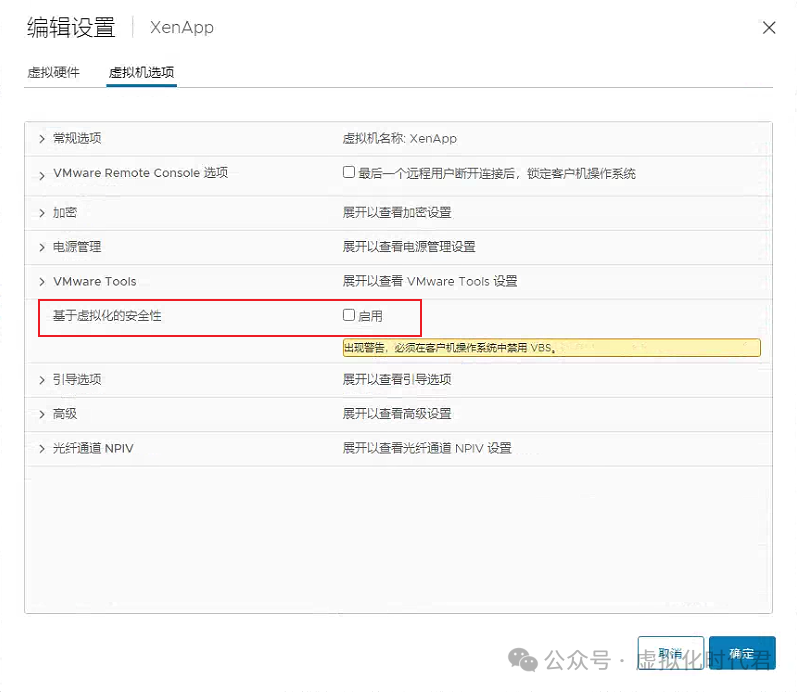
Task: Expand the 加密 section
Action: tap(42, 213)
